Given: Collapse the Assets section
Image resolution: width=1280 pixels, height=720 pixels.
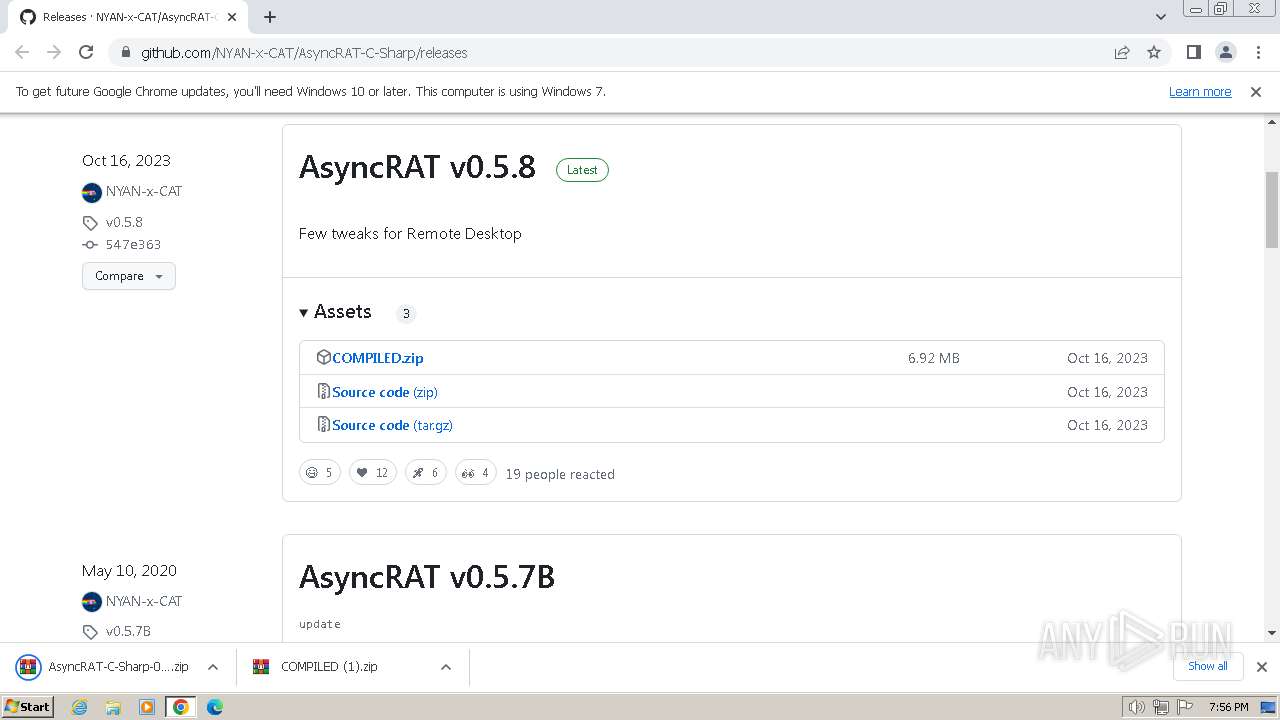Looking at the screenshot, I should 336,312.
